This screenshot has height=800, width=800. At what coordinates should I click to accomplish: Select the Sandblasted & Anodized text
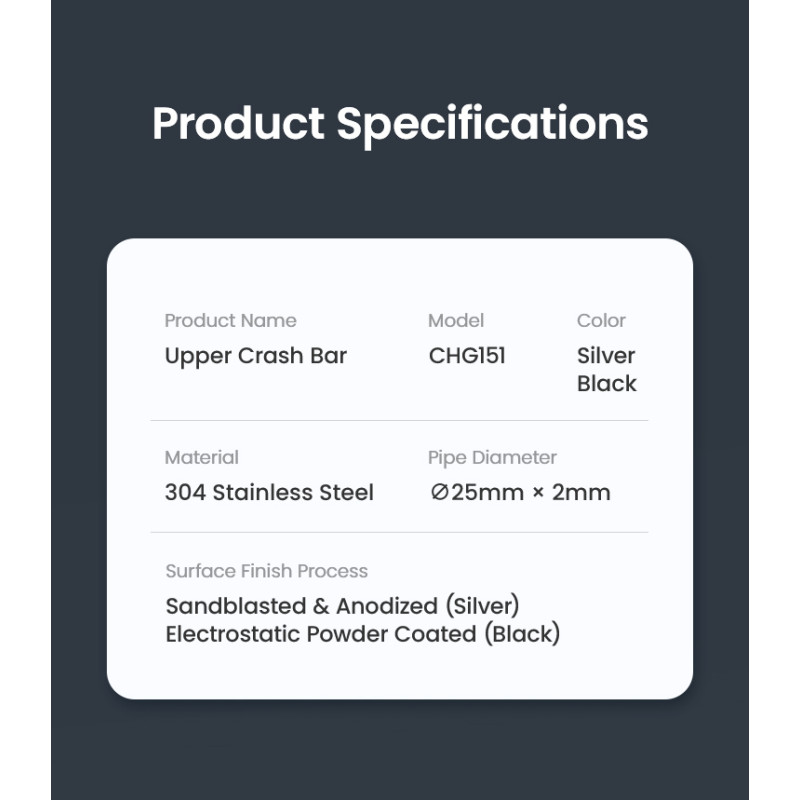[301, 607]
